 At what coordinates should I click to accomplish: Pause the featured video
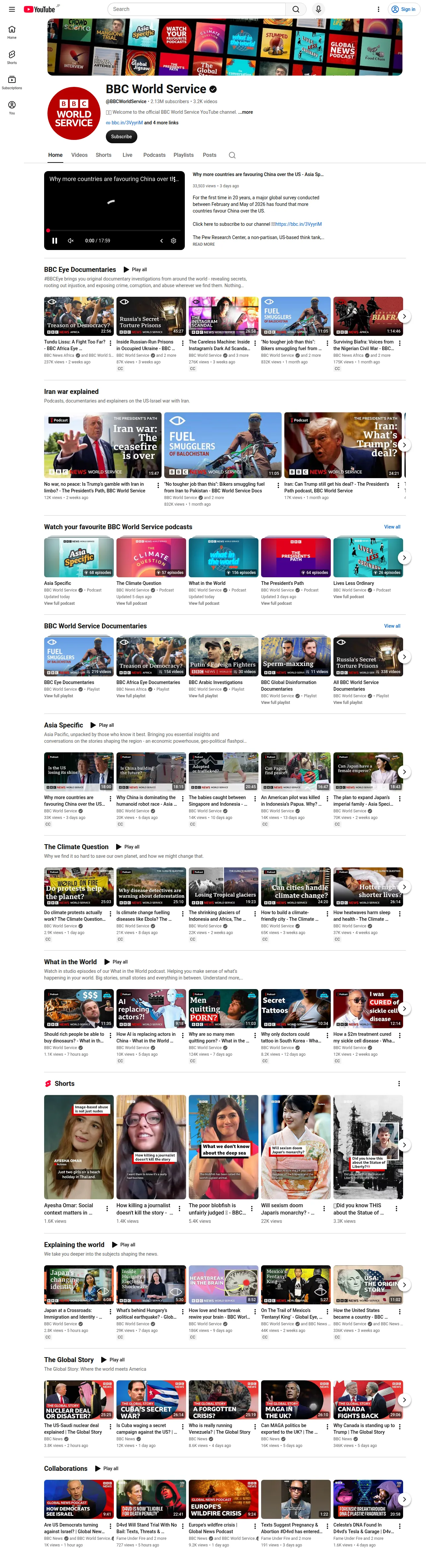tap(55, 240)
